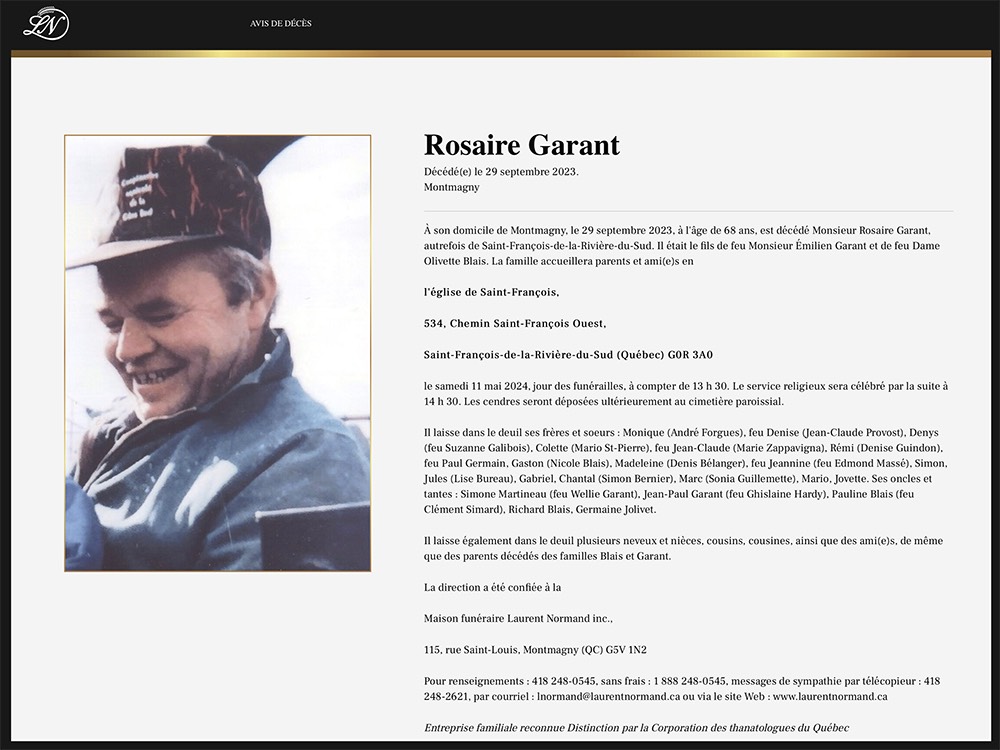Screen dimensions: 1000x750
Task: Click the text 'Décédé(e) le 29 septembre 2023.'
Action: click(501, 172)
